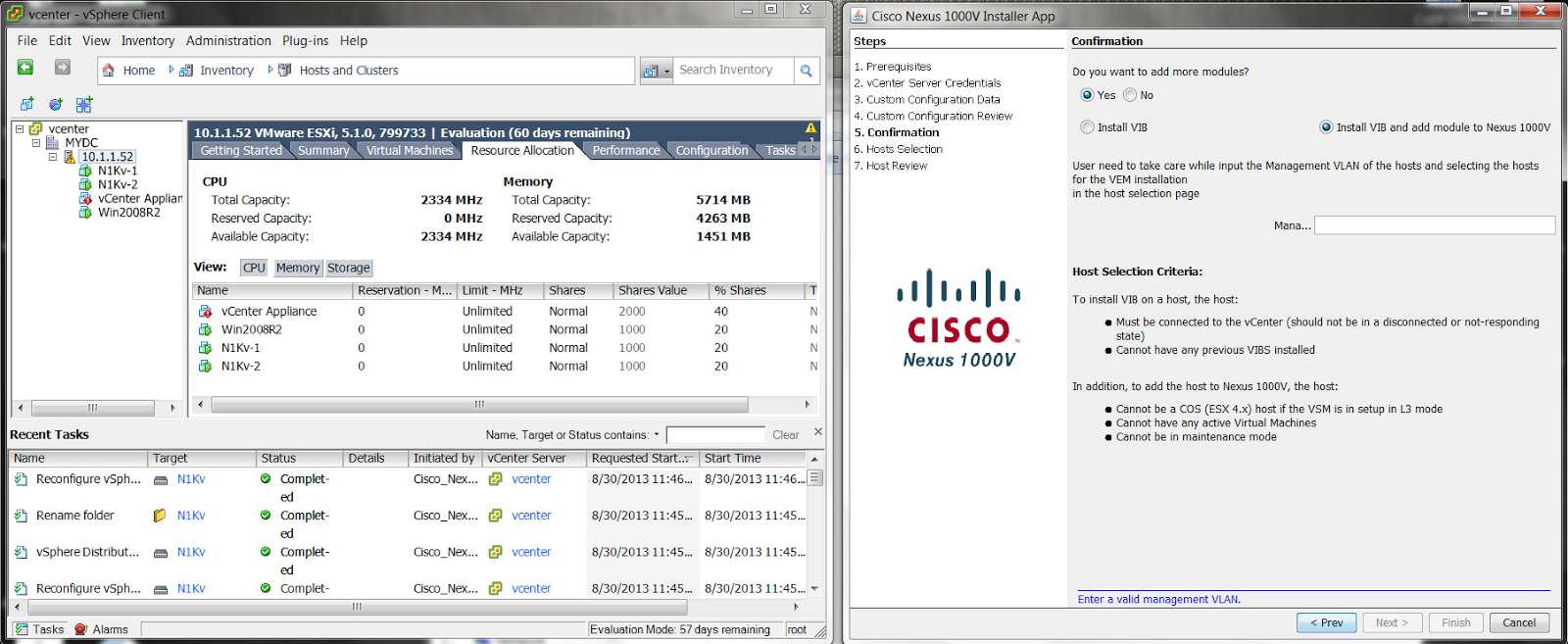Click N1Kv link in Rename folder row

(x=191, y=516)
